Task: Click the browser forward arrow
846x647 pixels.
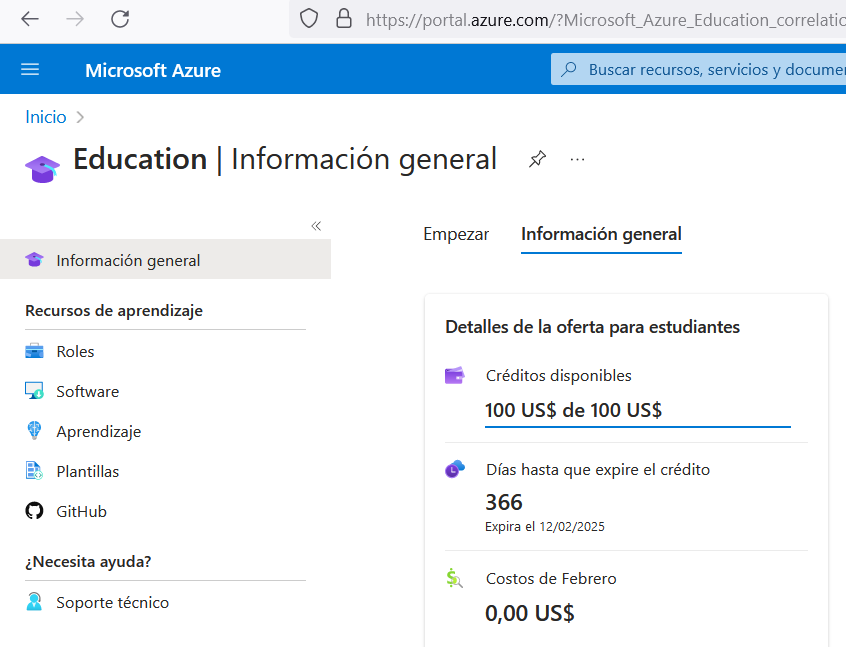Action: click(75, 19)
